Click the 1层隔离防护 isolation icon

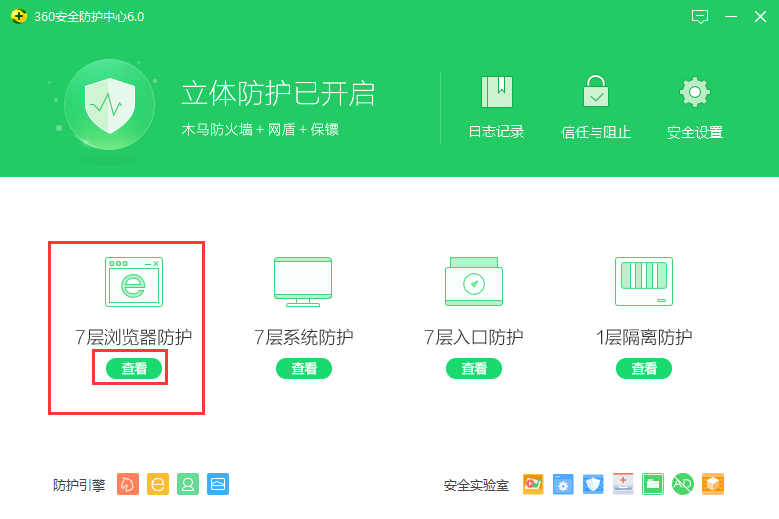(644, 281)
